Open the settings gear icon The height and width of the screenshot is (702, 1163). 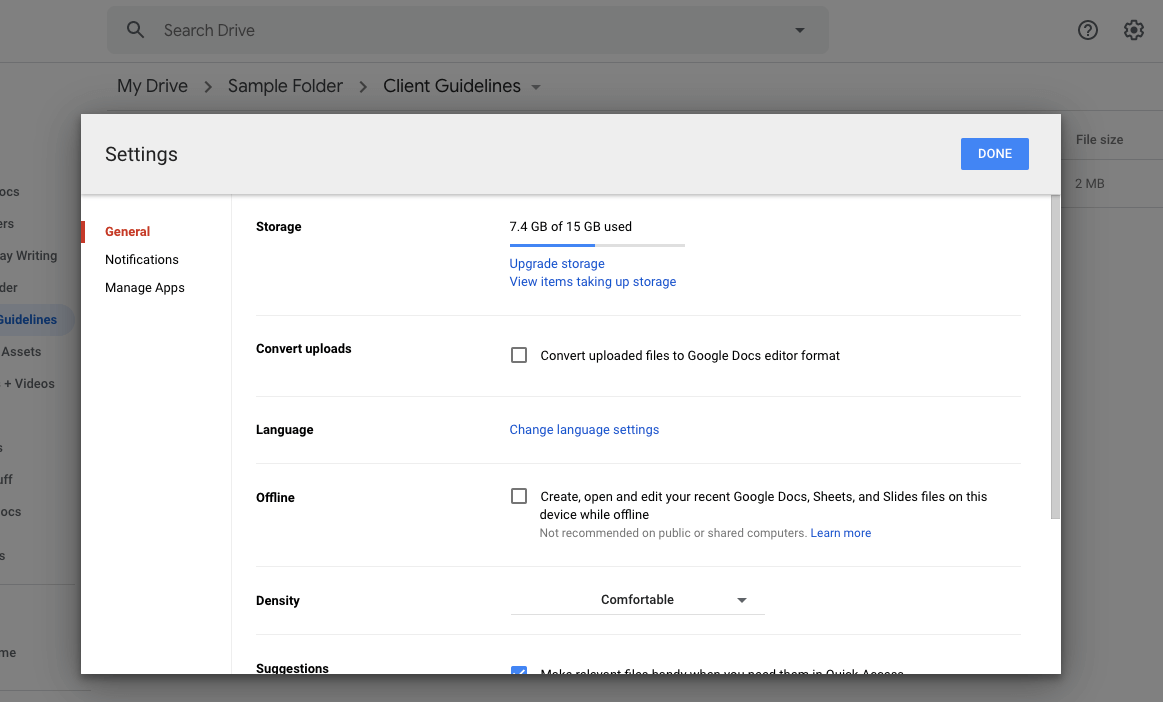point(1133,30)
